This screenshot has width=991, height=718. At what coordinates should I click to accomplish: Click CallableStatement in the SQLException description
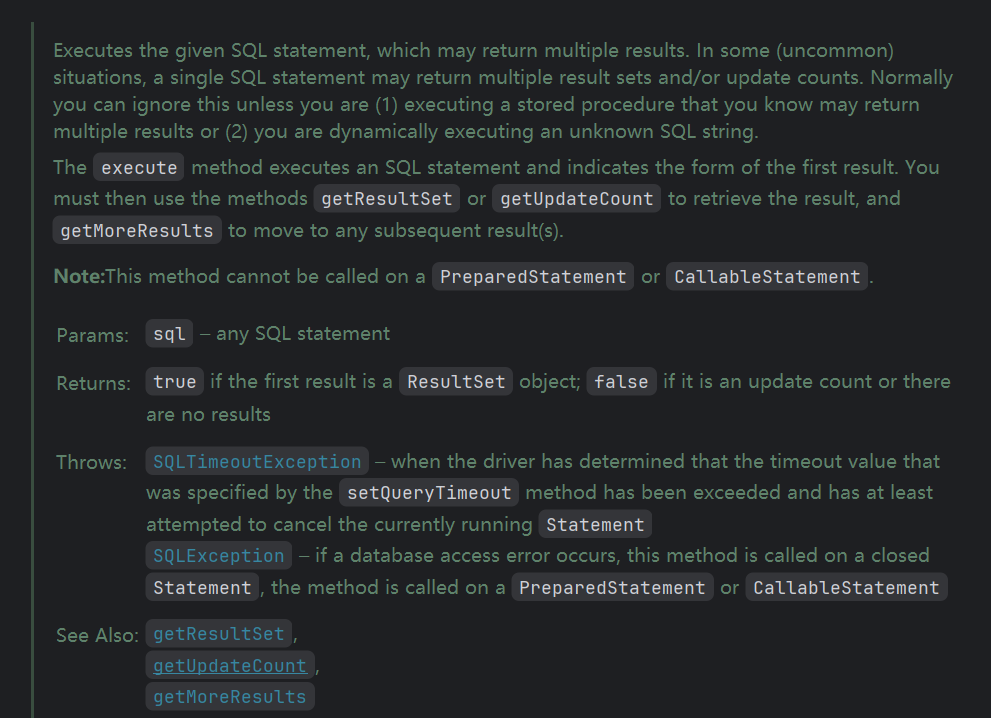pos(846,588)
